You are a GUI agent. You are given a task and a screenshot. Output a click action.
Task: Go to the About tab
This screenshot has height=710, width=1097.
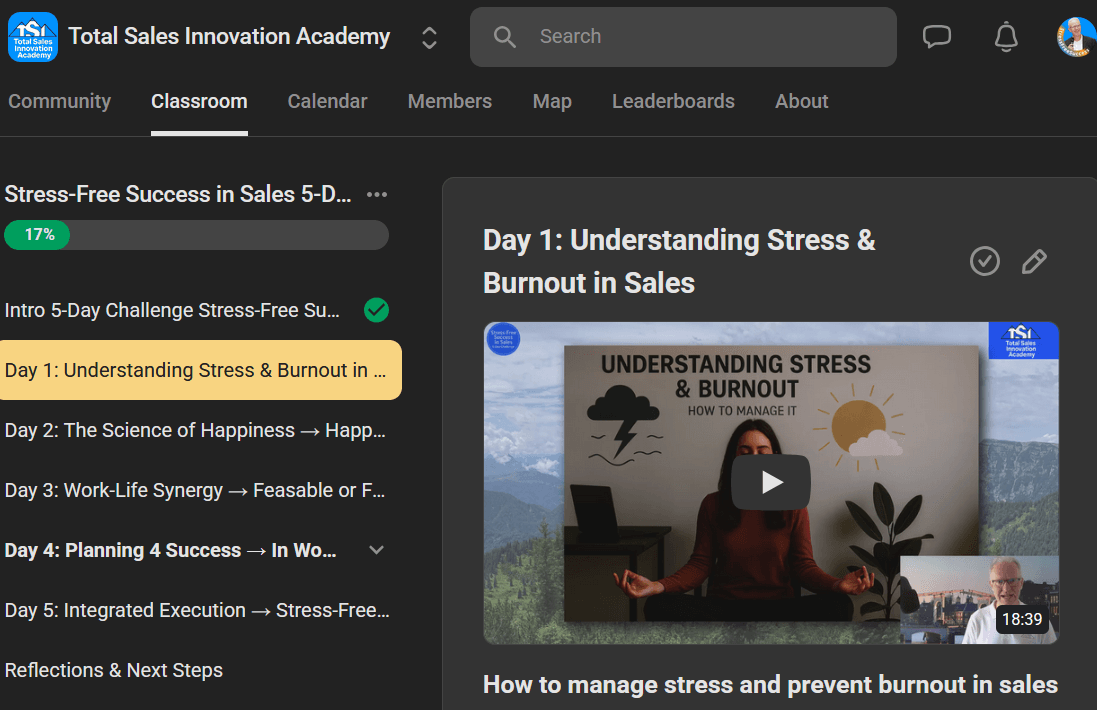coord(802,101)
